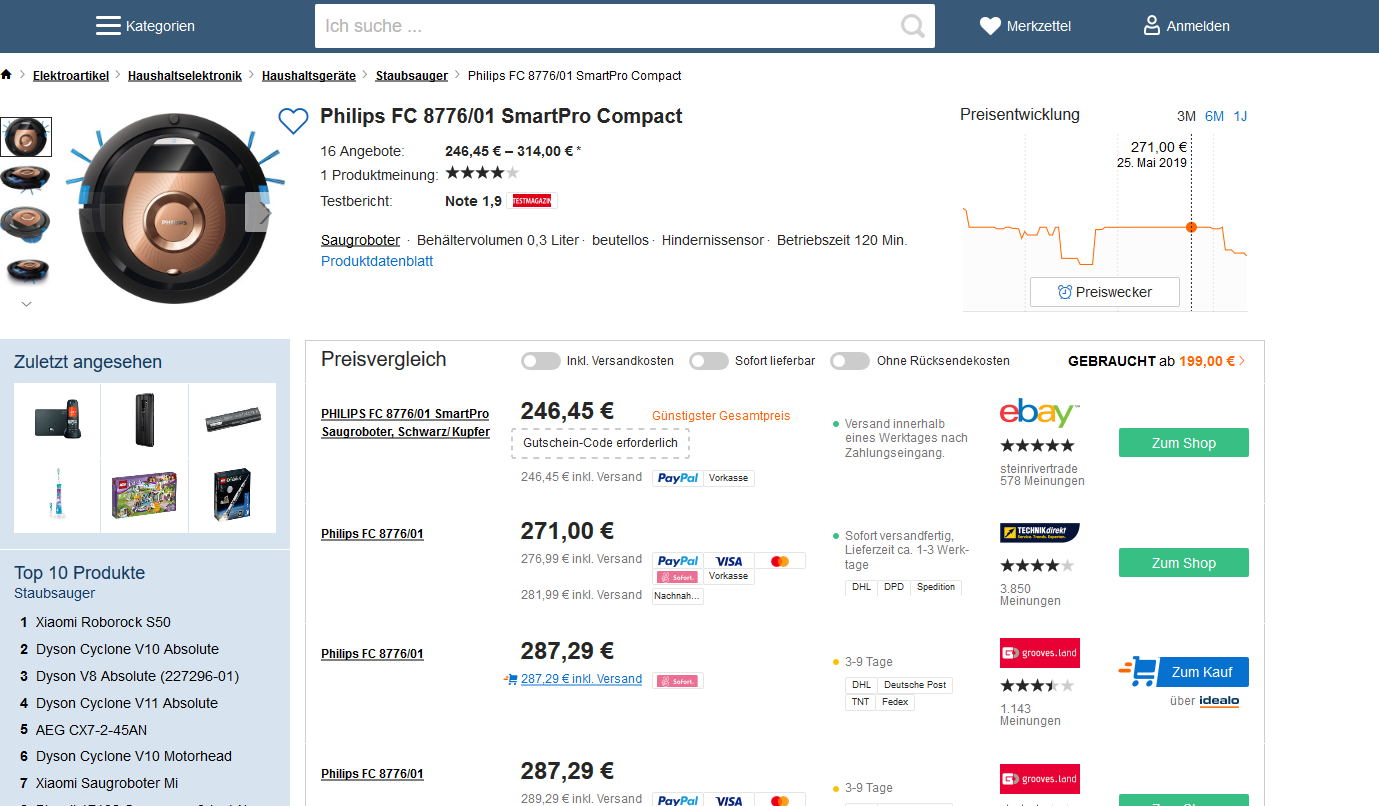This screenshot has height=806, width=1379.
Task: Toggle Inkl. Versandkosten switch
Action: 541,361
